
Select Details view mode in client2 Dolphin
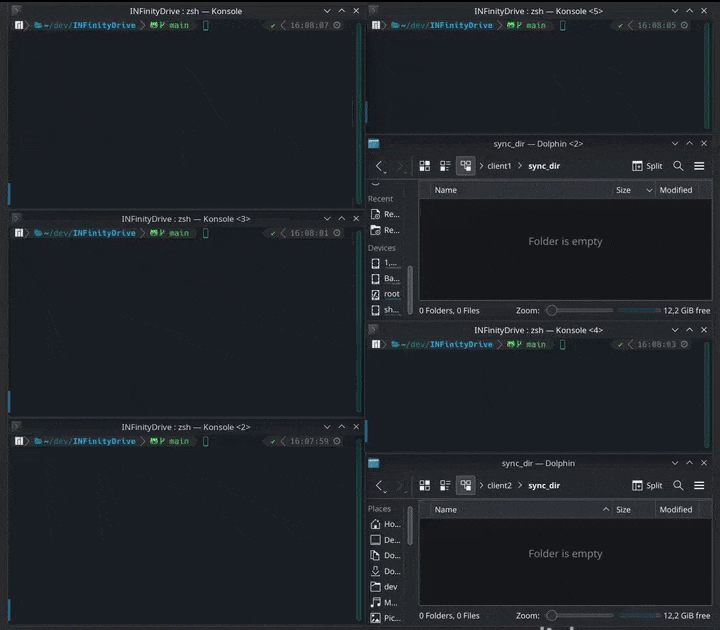[465, 485]
